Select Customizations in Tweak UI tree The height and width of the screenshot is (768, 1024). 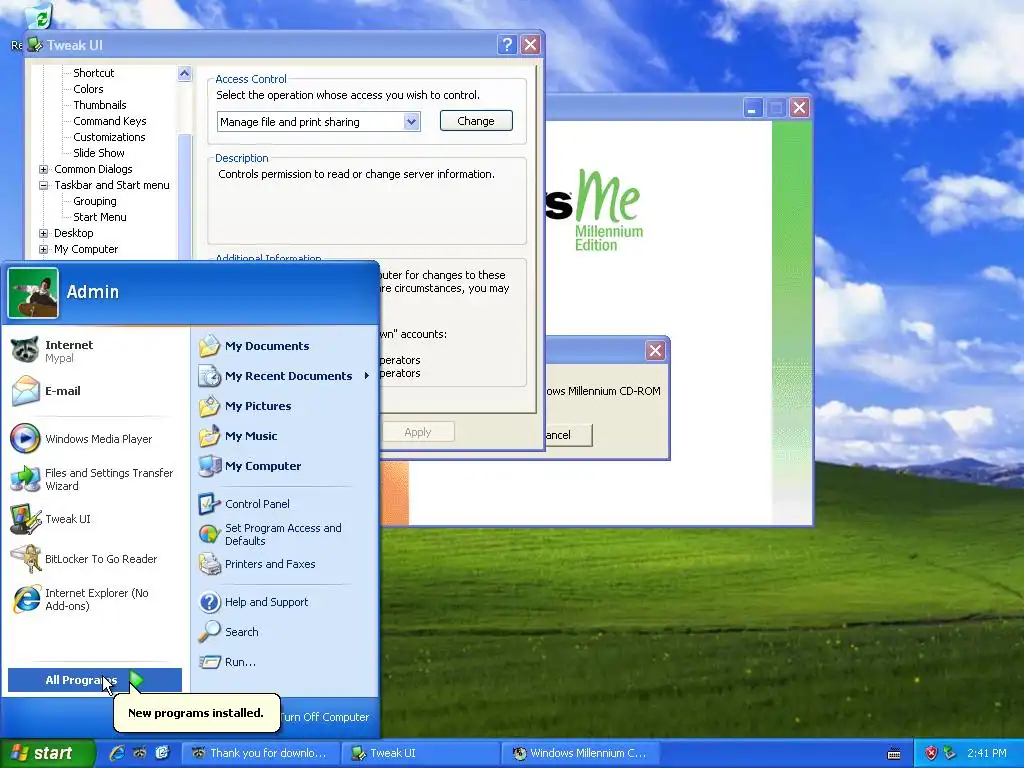[109, 137]
